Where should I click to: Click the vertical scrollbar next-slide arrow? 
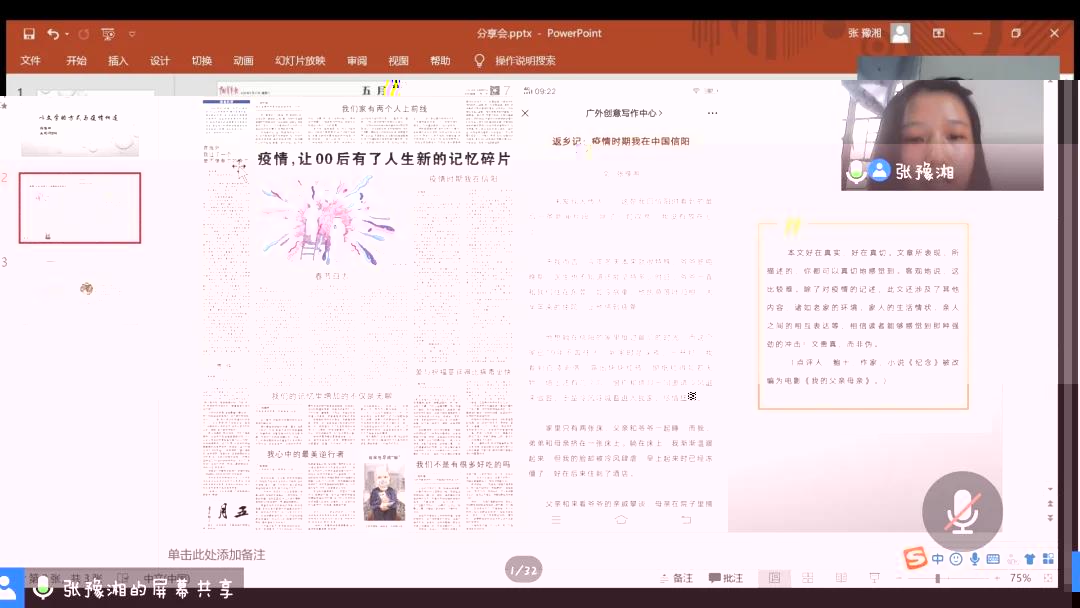(x=1050, y=518)
